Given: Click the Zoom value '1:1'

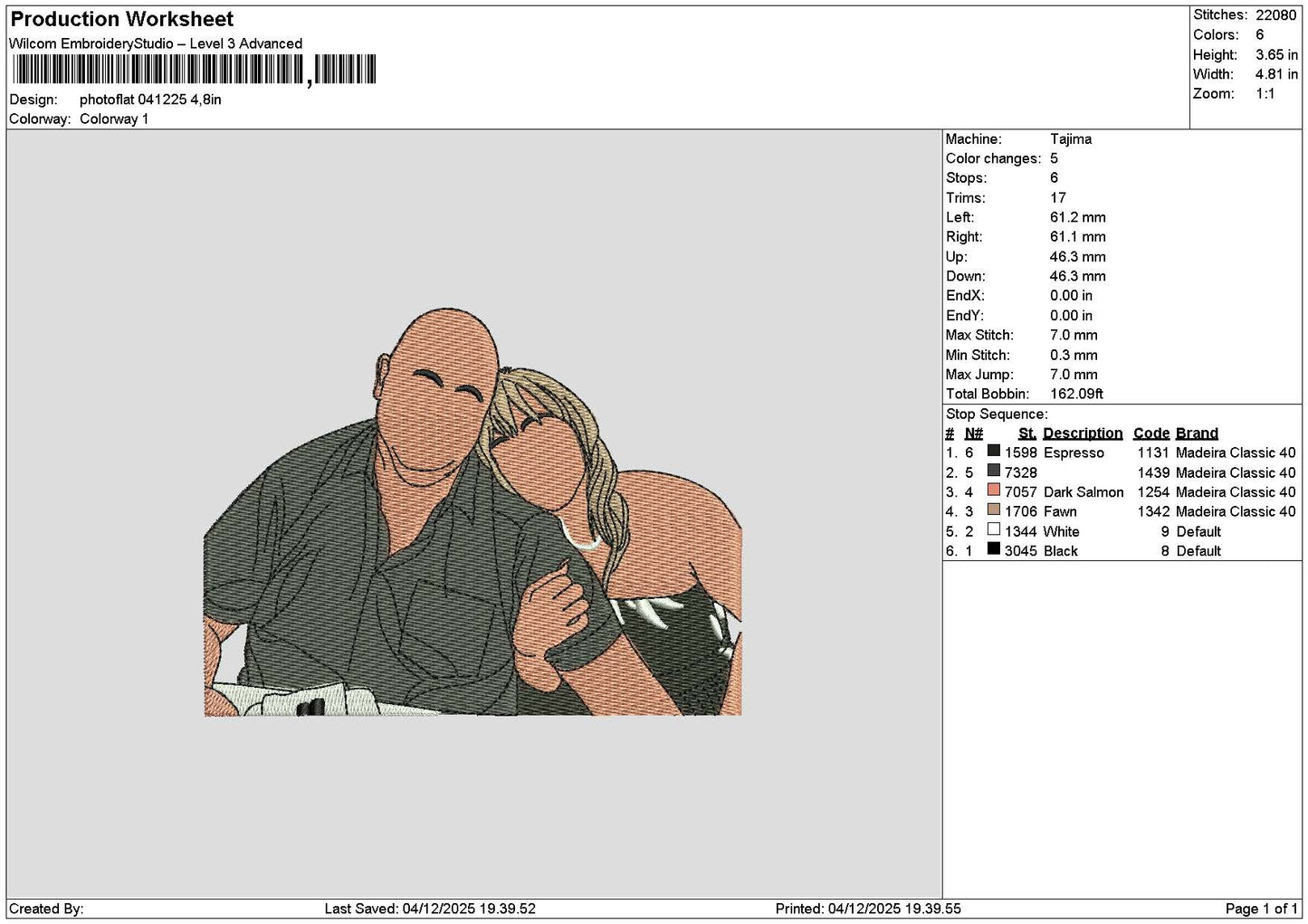Looking at the screenshot, I should coord(1265,94).
